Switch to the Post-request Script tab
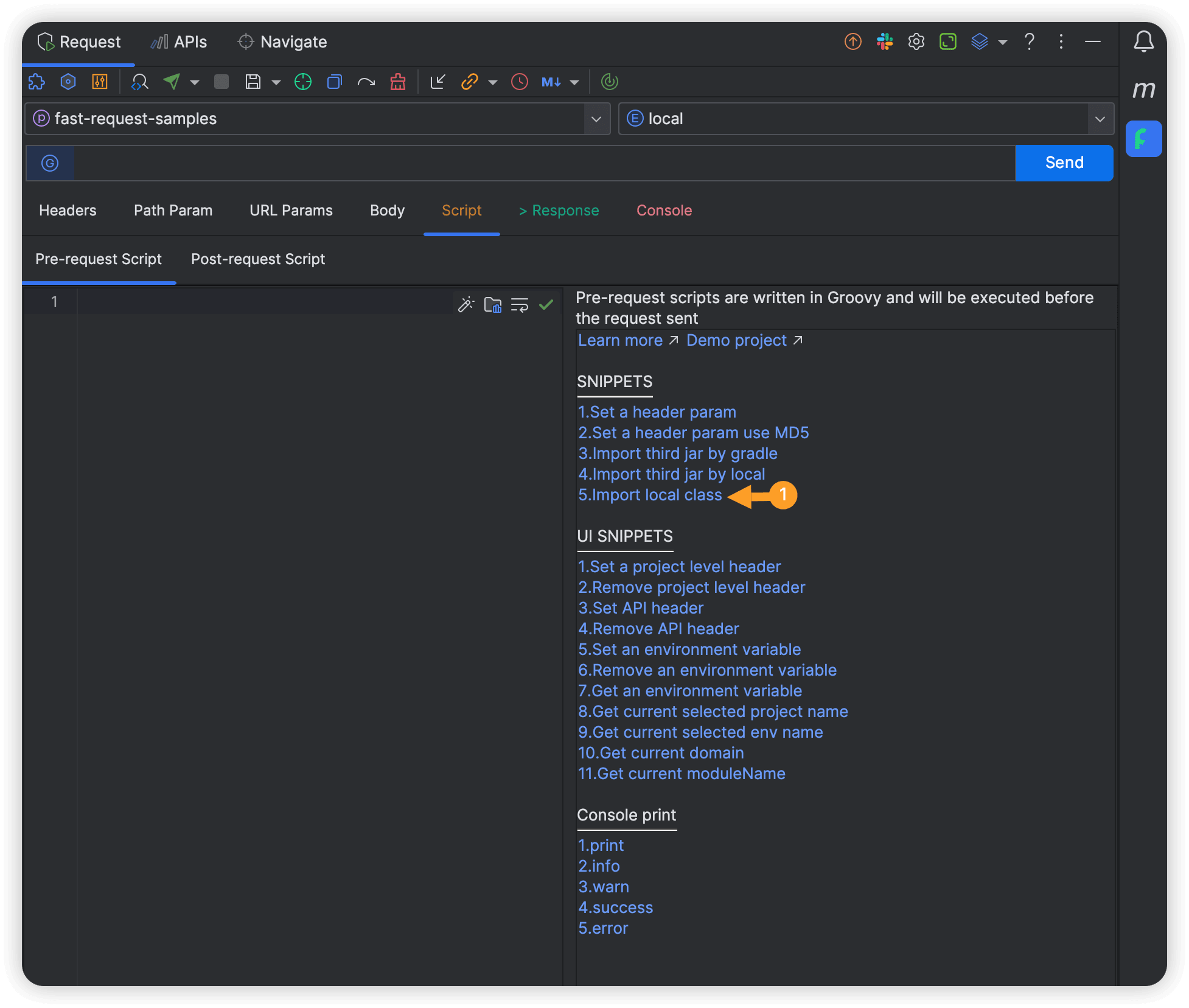The width and height of the screenshot is (1189, 1008). coord(258,259)
